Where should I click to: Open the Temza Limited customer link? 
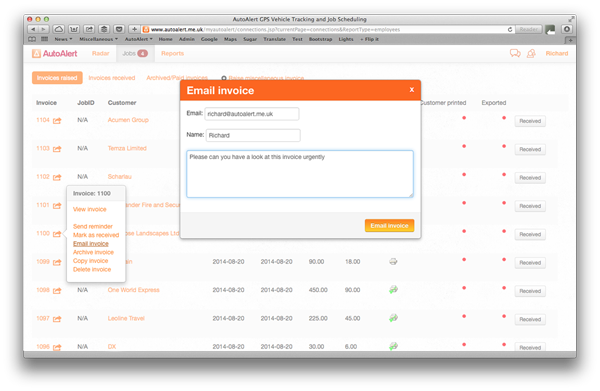tap(127, 148)
